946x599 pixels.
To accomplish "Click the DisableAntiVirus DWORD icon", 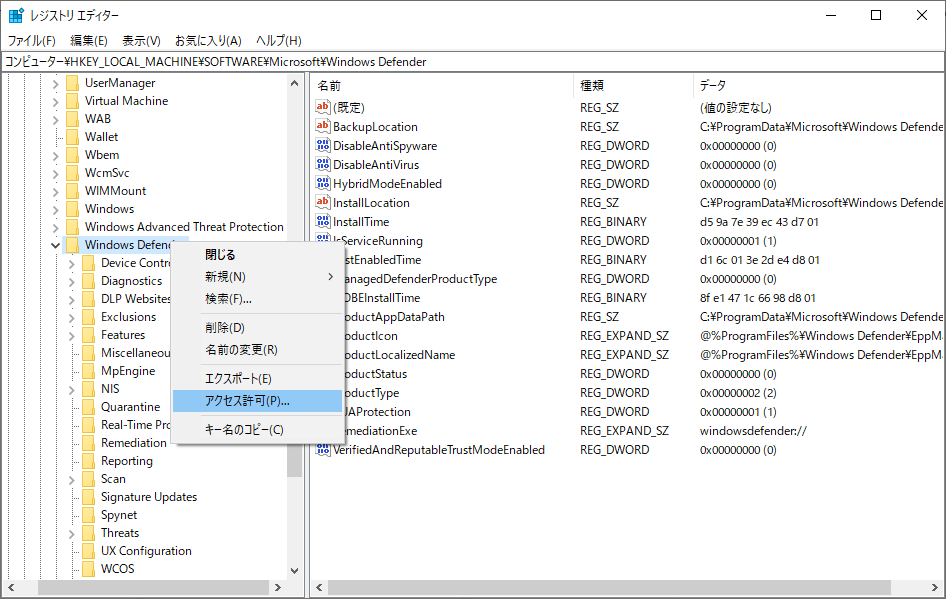I will (323, 164).
